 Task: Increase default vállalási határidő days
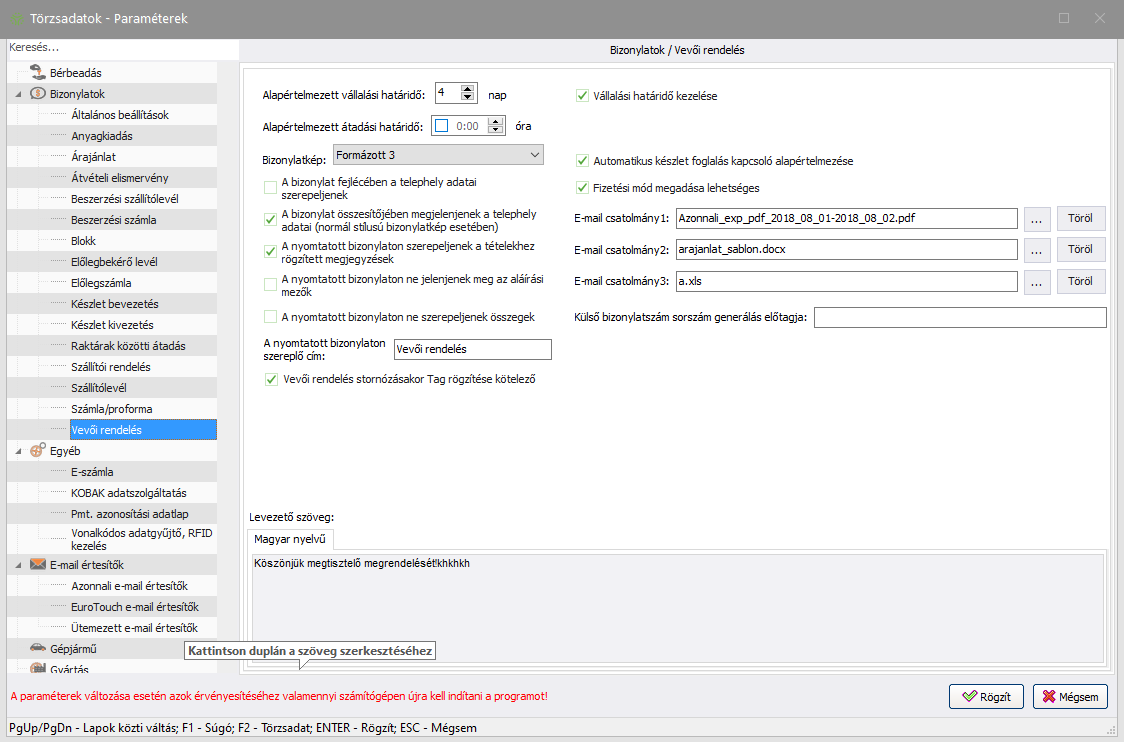point(467,89)
